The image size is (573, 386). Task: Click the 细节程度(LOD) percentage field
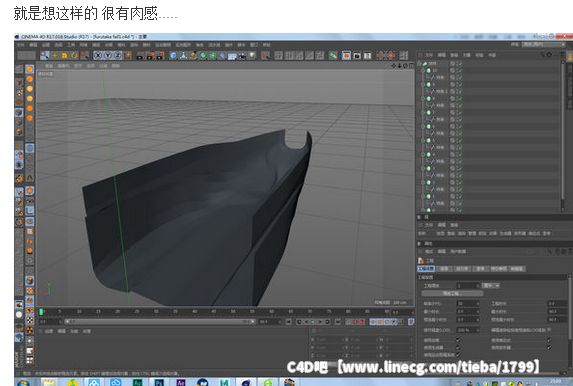pyautogui.click(x=467, y=330)
